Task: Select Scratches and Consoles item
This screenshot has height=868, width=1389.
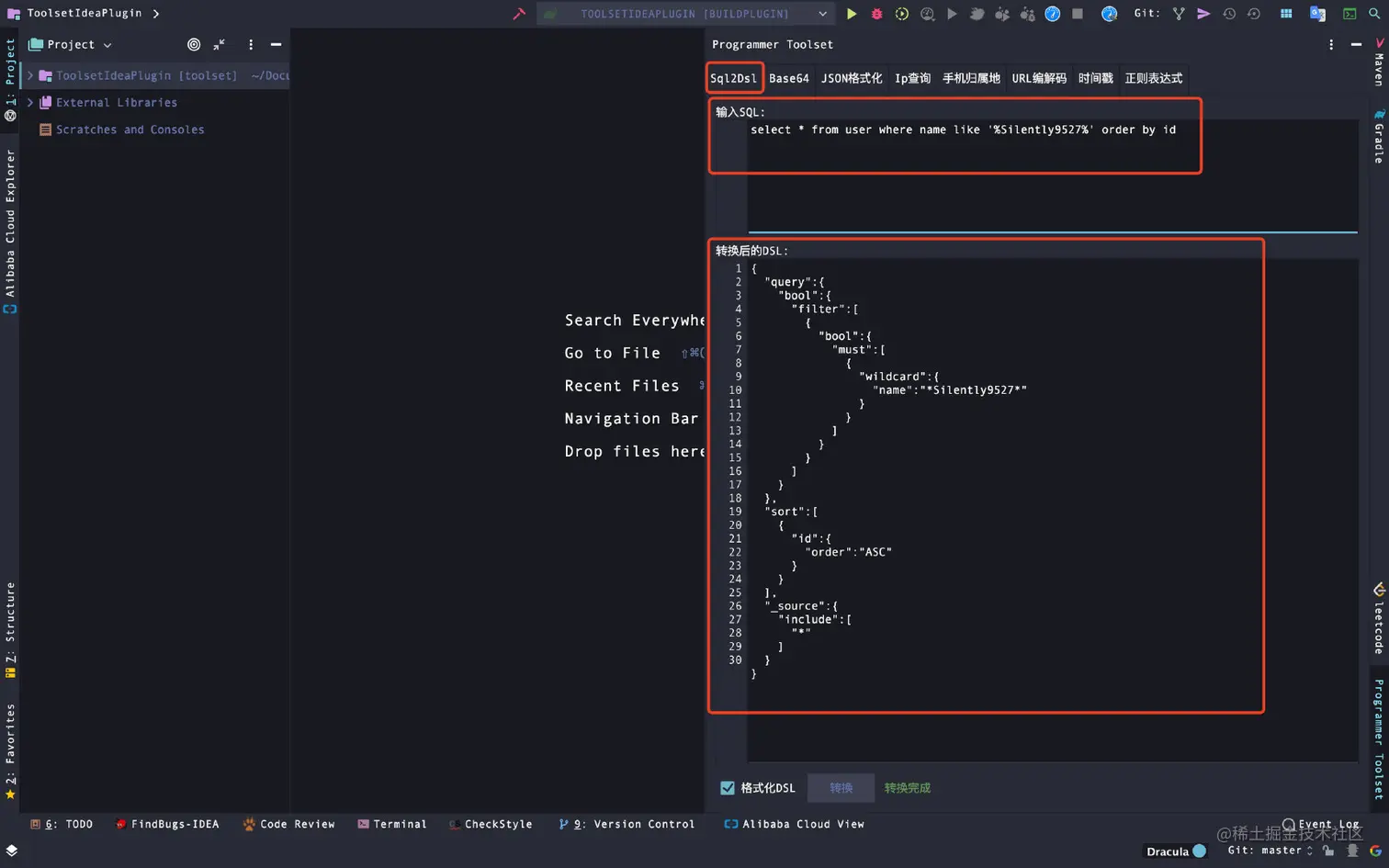Action: coord(121,130)
